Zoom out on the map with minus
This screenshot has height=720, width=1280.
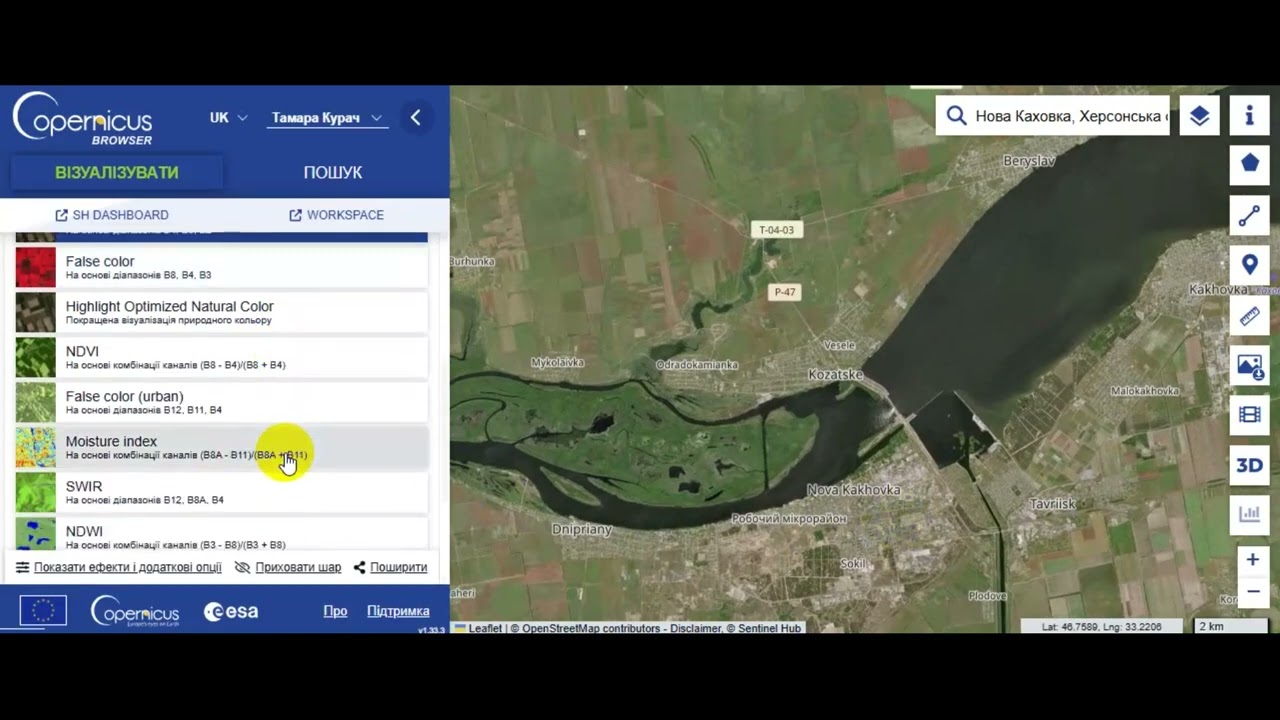(1252, 592)
